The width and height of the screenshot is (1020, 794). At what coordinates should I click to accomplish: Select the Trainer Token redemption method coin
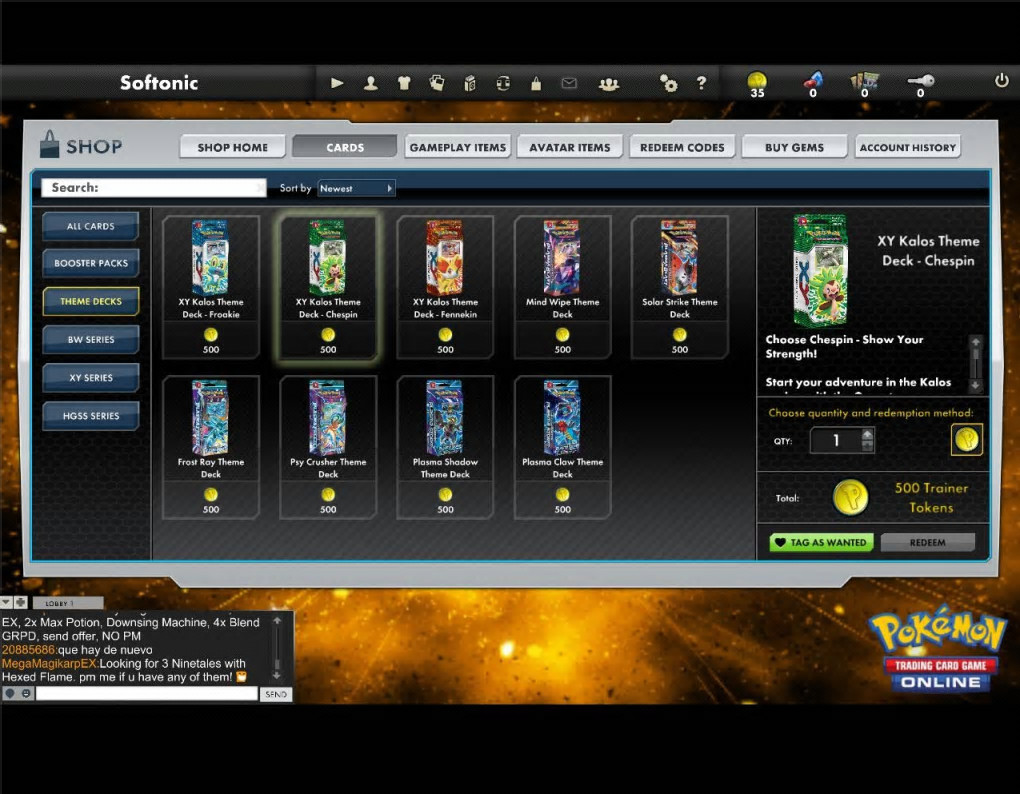pos(967,440)
